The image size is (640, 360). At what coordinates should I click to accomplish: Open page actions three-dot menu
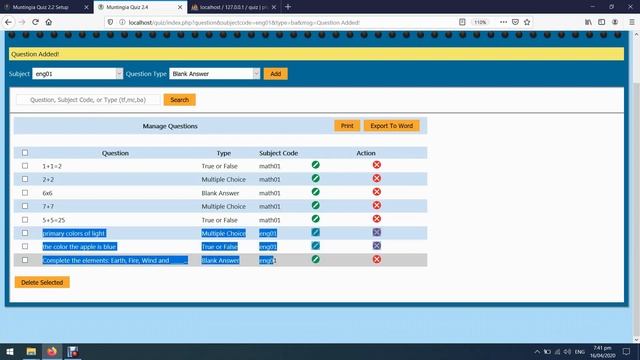point(503,22)
